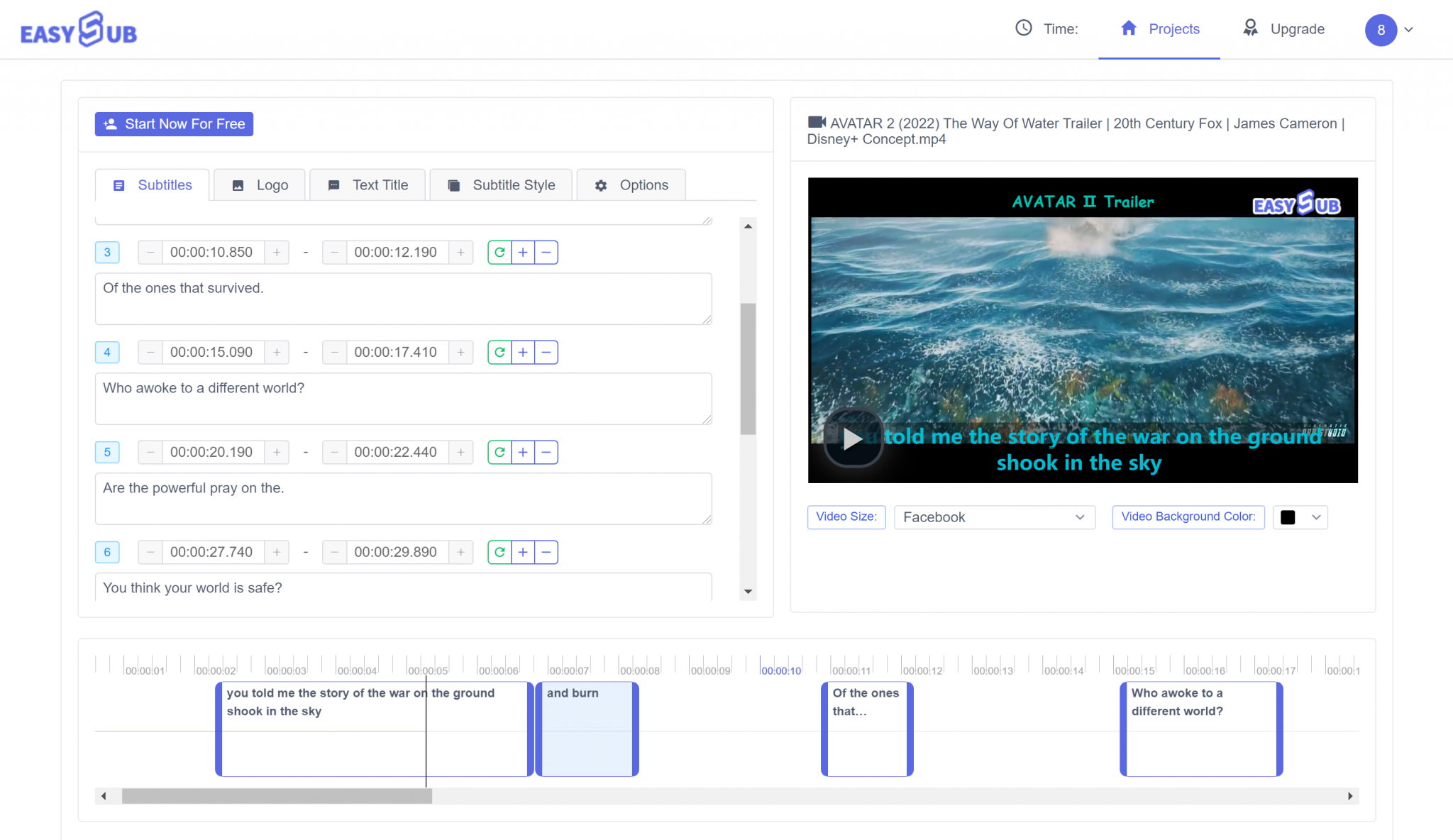The height and width of the screenshot is (840, 1453).
Task: Select the black background color swatch
Action: [1289, 517]
